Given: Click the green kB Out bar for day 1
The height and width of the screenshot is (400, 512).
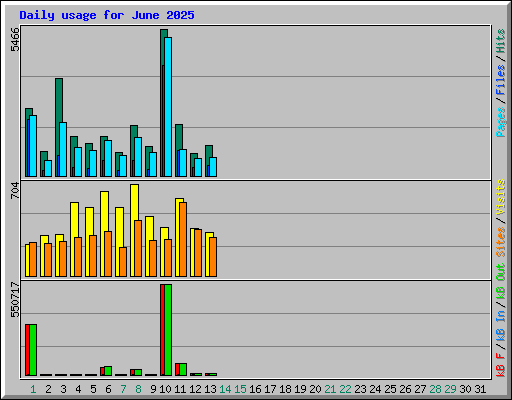Looking at the screenshot, I should point(33,350).
